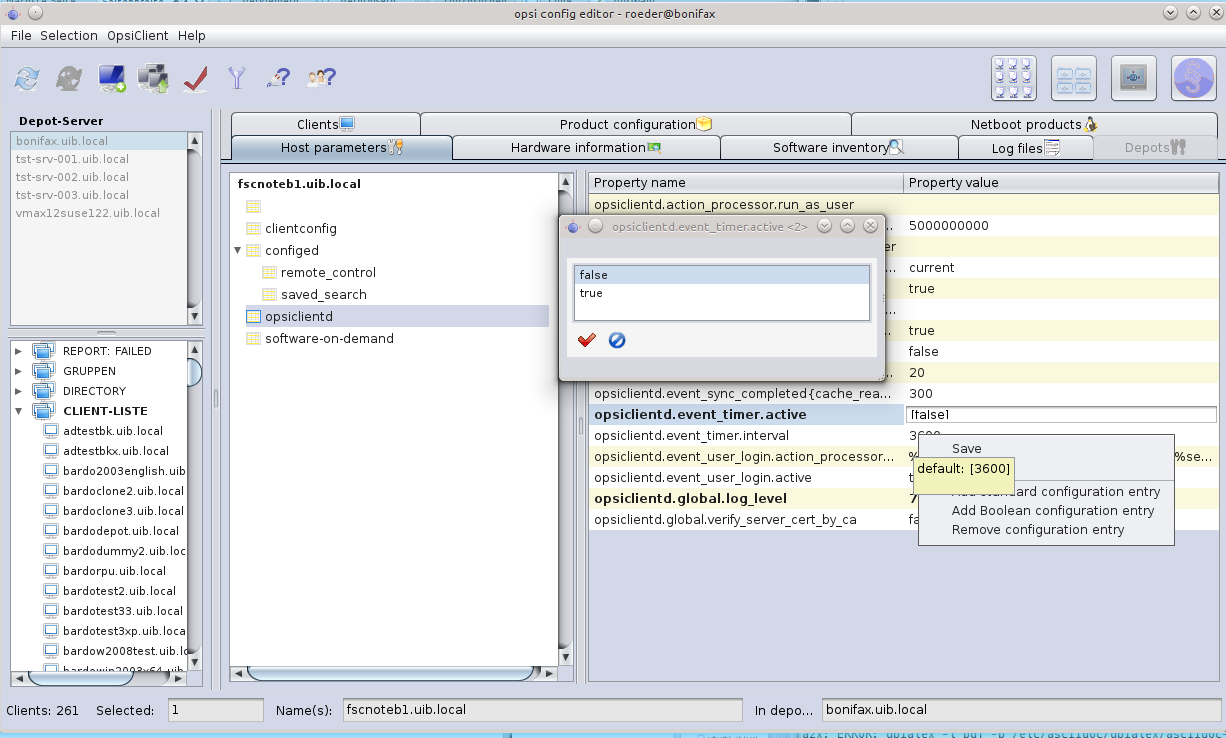Confirm dialog value with red checkmark
The image size is (1226, 738).
point(587,340)
